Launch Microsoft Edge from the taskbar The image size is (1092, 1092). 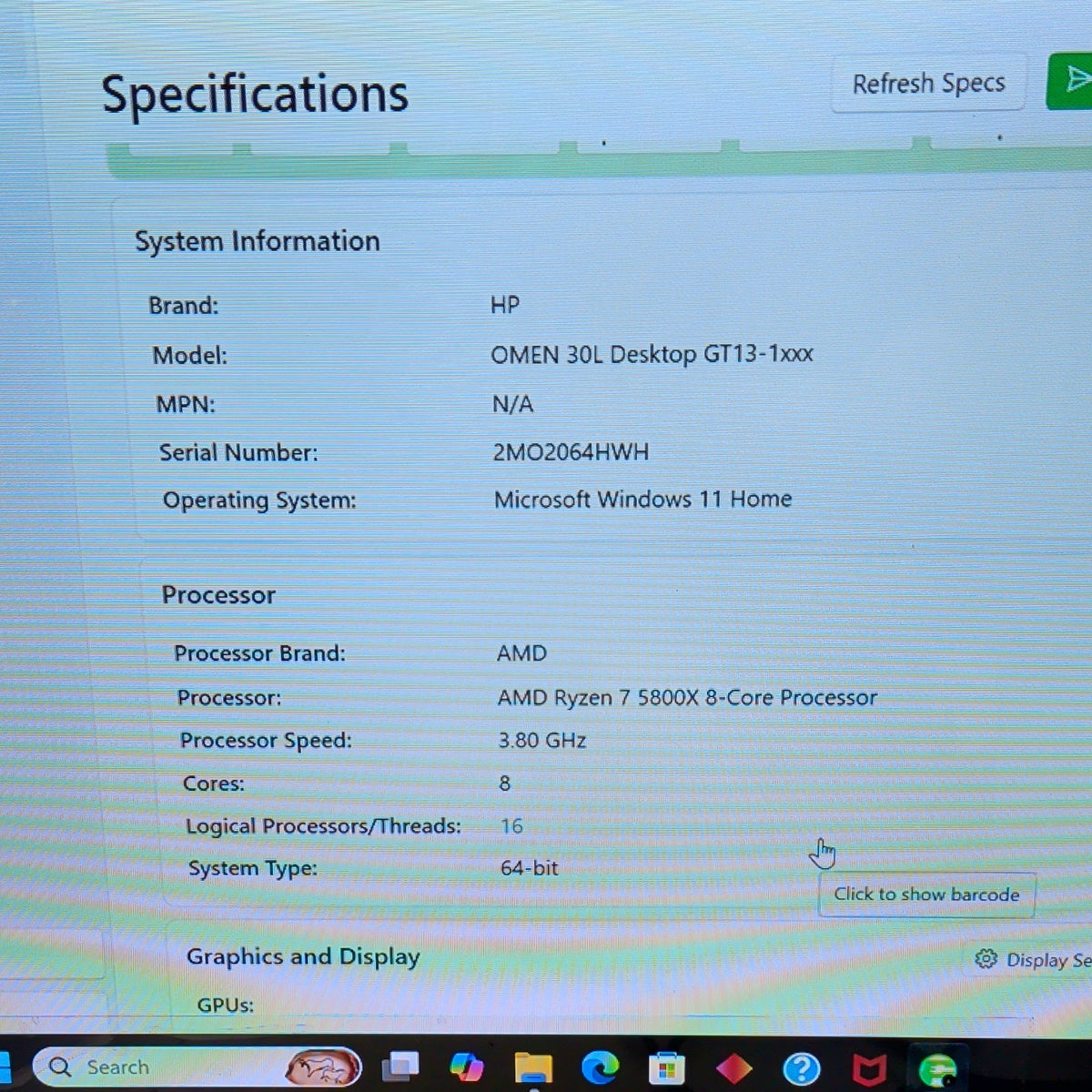coord(600,1067)
